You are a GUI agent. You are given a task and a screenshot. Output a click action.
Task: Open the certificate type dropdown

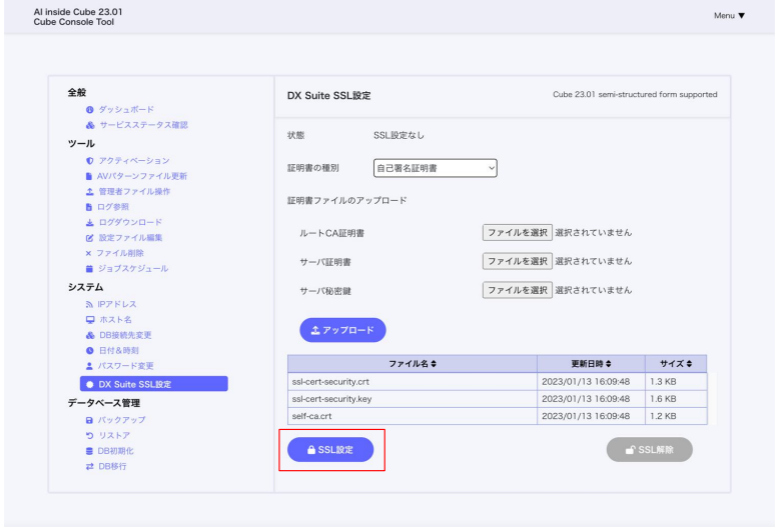click(x=435, y=168)
